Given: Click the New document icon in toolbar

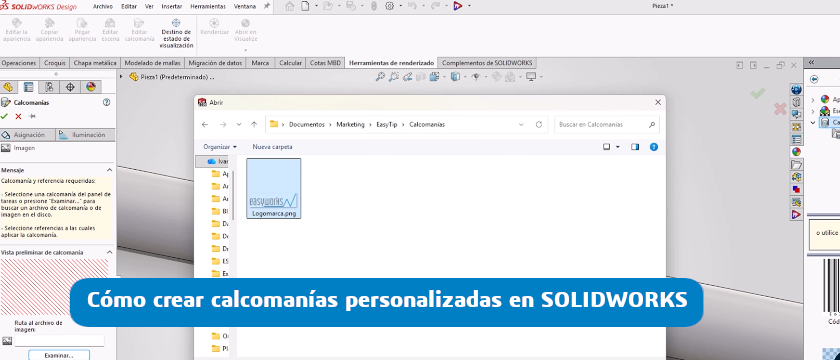Looking at the screenshot, I should [305, 6].
